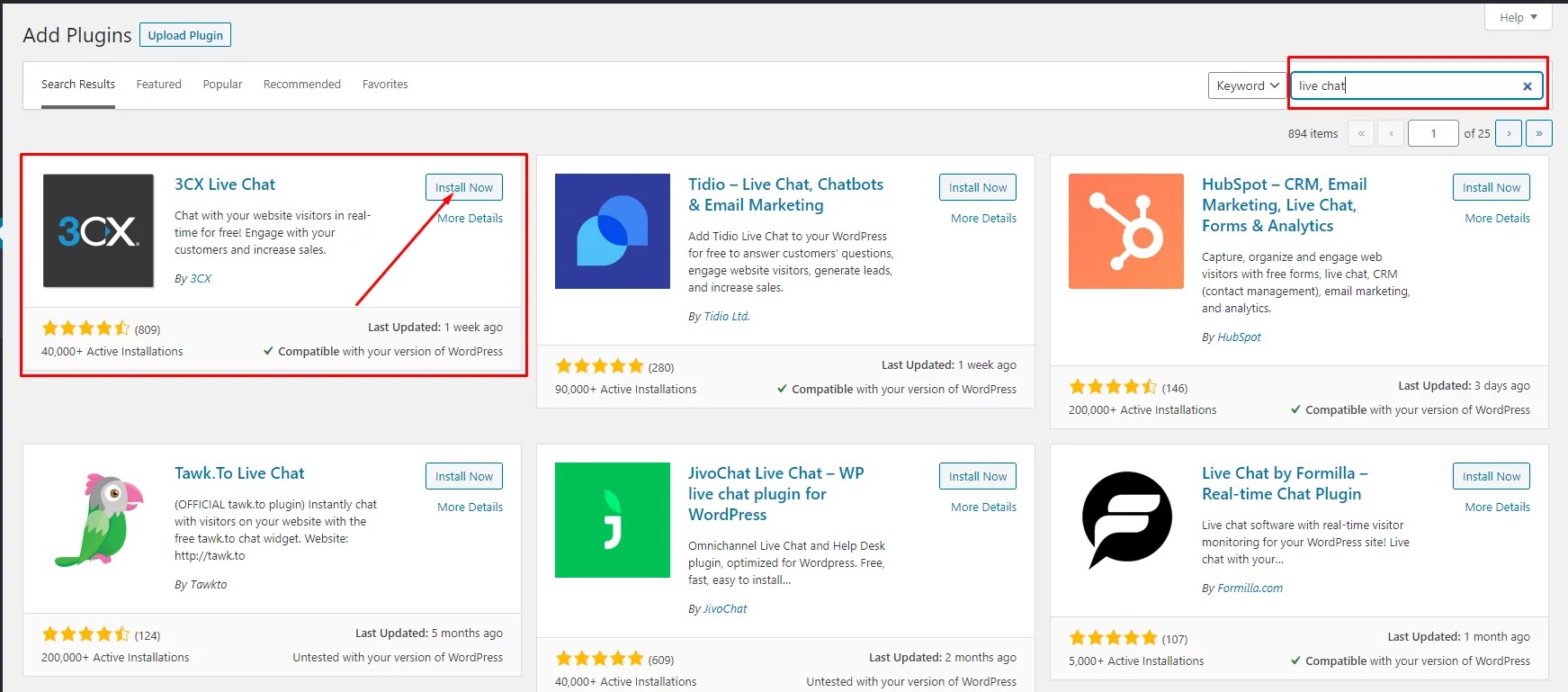Click the JivoChat green logo
1568x692 pixels.
coord(613,520)
